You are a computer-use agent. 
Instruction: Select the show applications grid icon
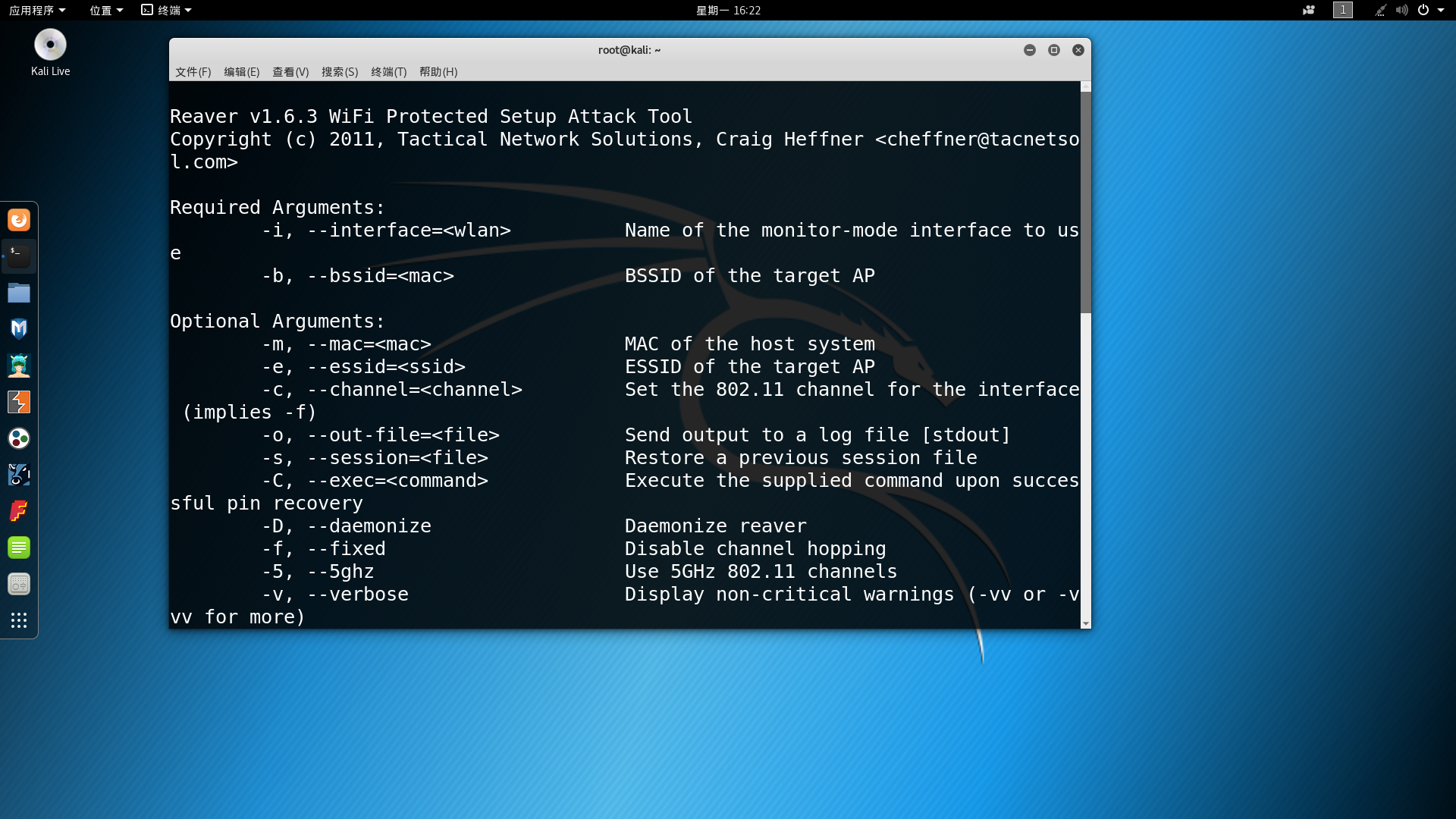pos(18,620)
